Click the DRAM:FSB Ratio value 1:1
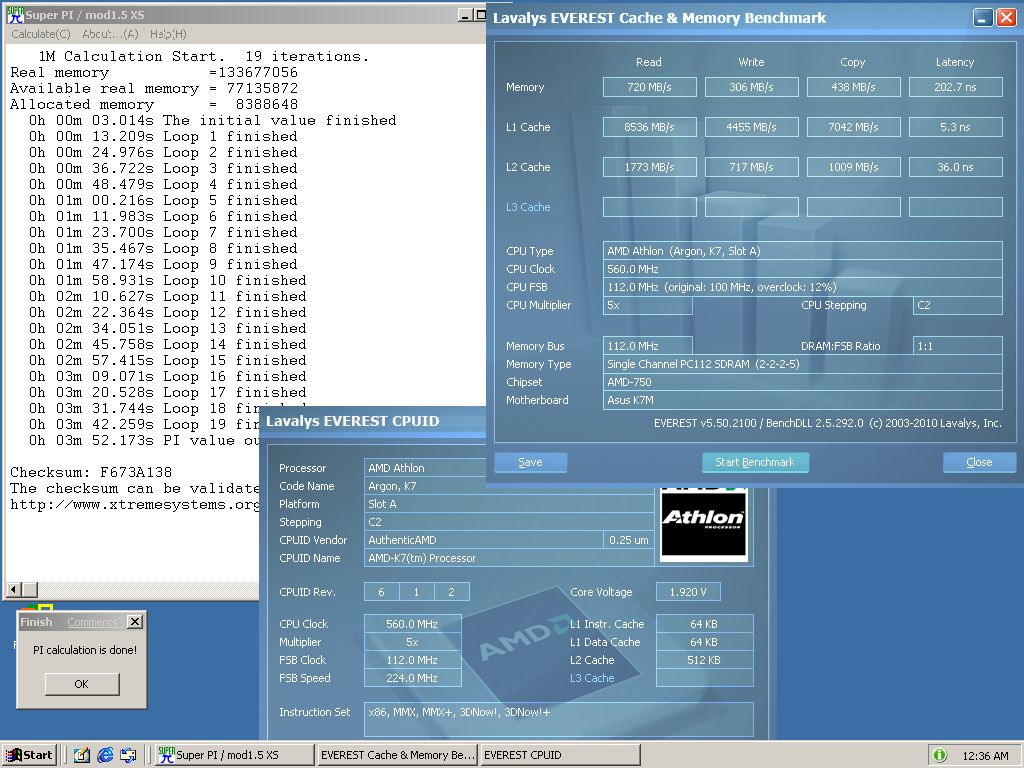 (957, 346)
